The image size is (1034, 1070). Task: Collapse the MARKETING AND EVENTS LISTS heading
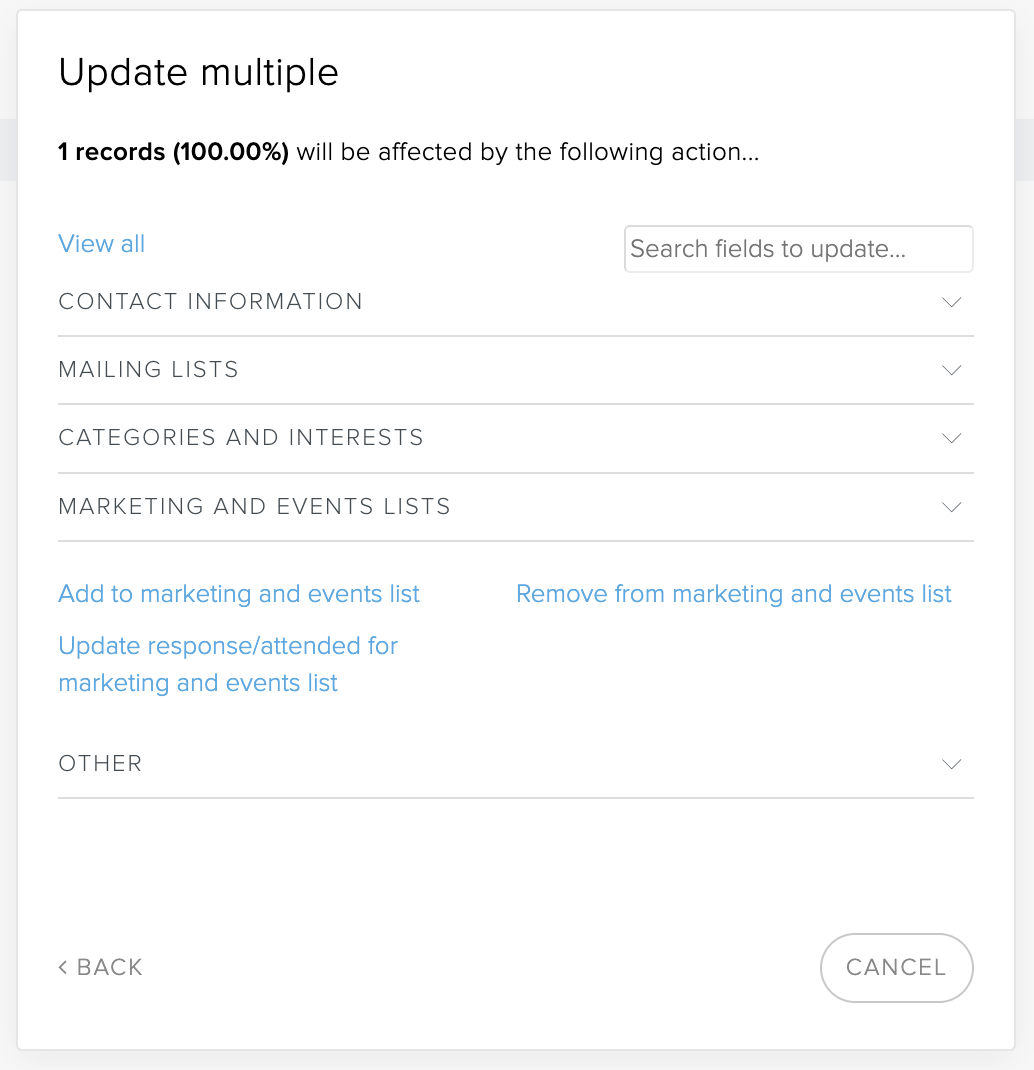[x=254, y=506]
